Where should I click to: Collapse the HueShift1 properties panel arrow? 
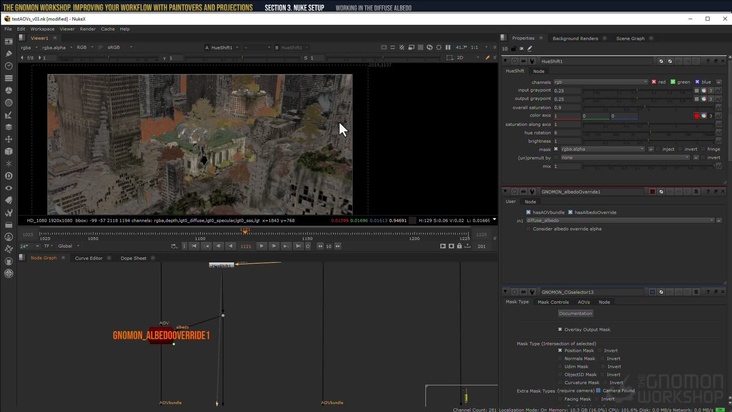505,61
